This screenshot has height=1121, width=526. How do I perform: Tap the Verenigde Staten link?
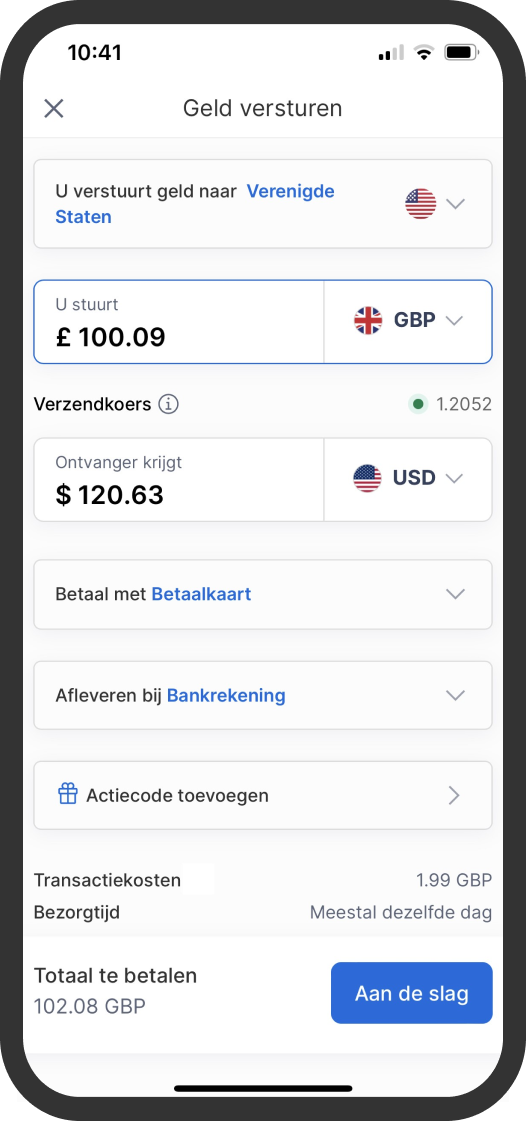click(195, 204)
